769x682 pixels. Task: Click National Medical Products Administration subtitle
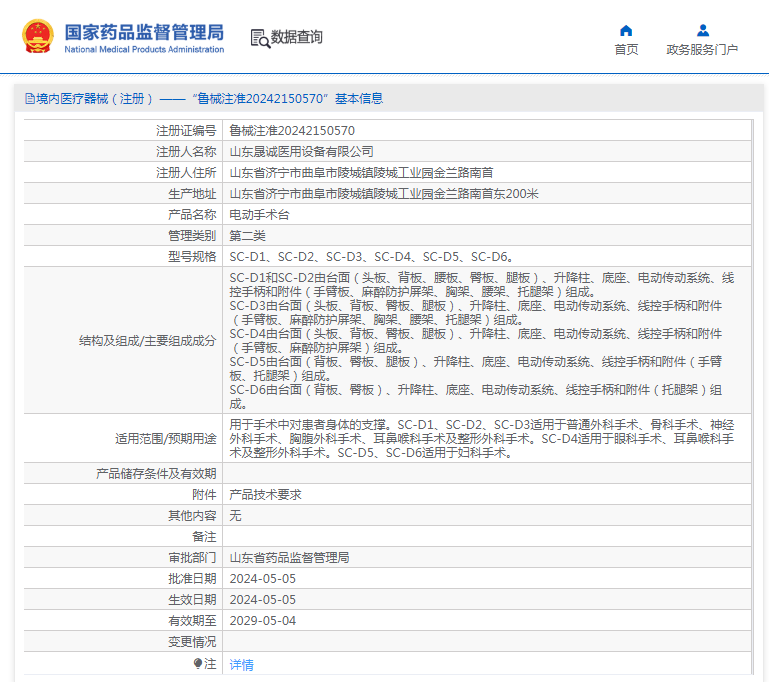[144, 50]
